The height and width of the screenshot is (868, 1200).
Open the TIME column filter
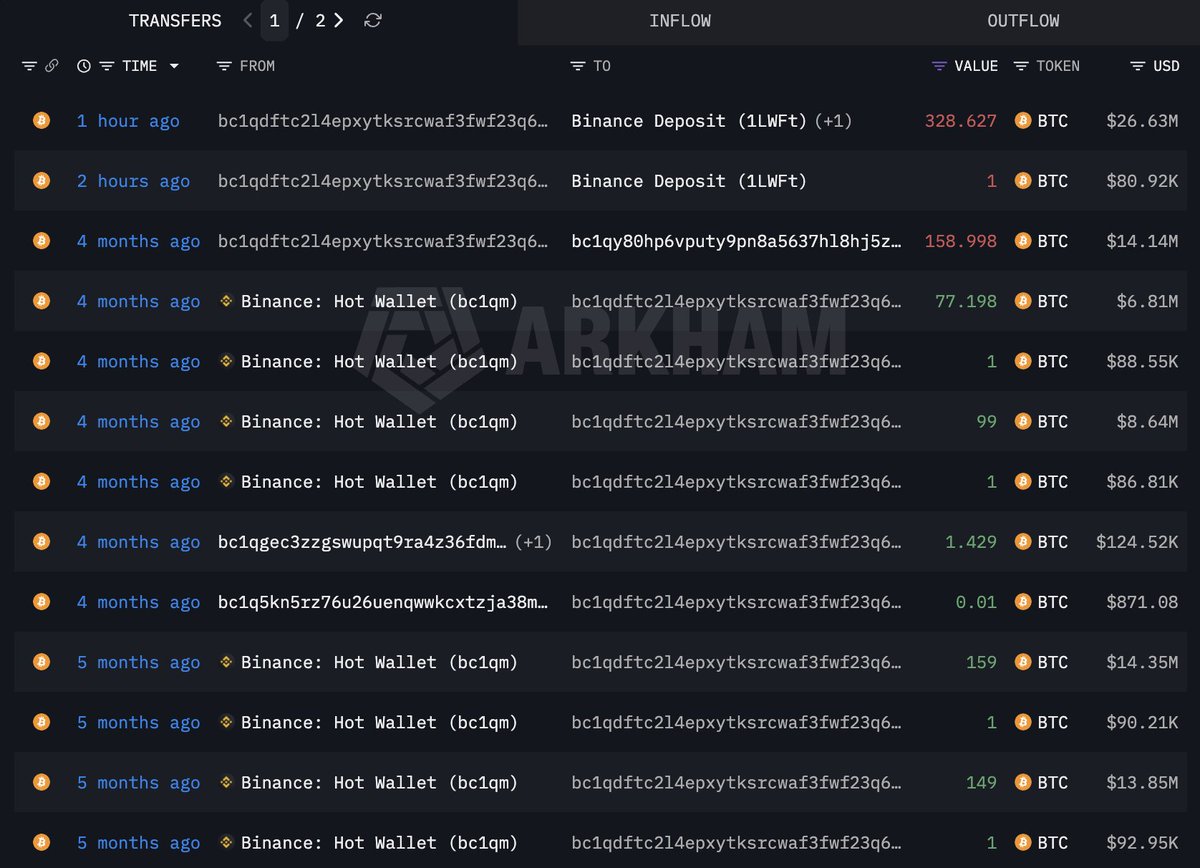(106, 66)
